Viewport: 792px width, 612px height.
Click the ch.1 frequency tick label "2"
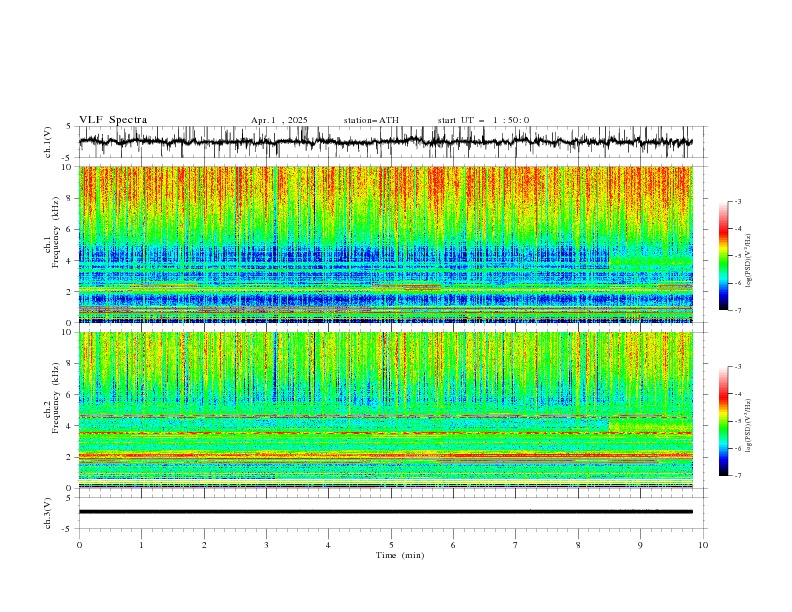pyautogui.click(x=70, y=291)
